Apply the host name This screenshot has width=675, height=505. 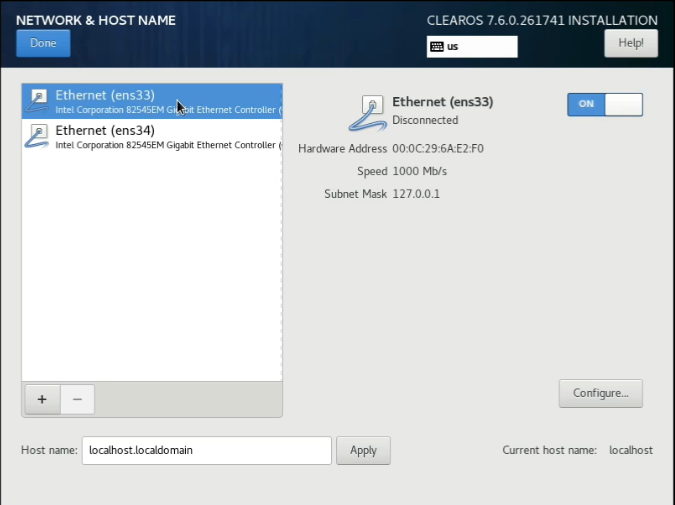[x=363, y=450]
